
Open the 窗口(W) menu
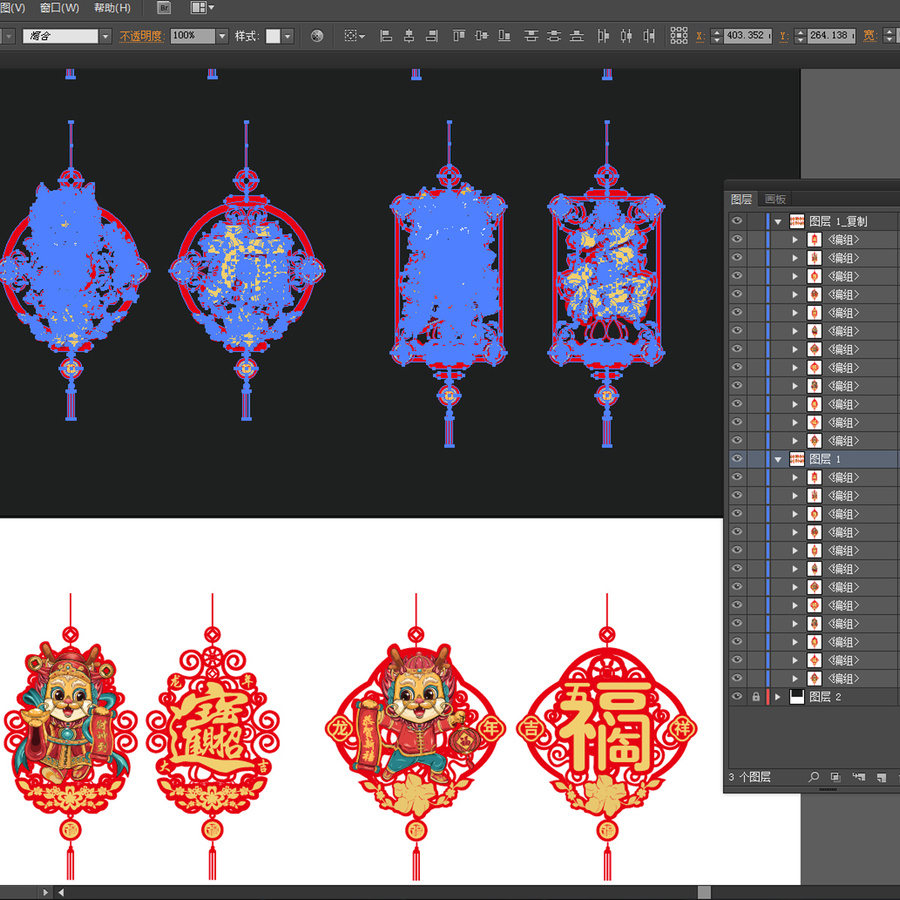pos(60,8)
